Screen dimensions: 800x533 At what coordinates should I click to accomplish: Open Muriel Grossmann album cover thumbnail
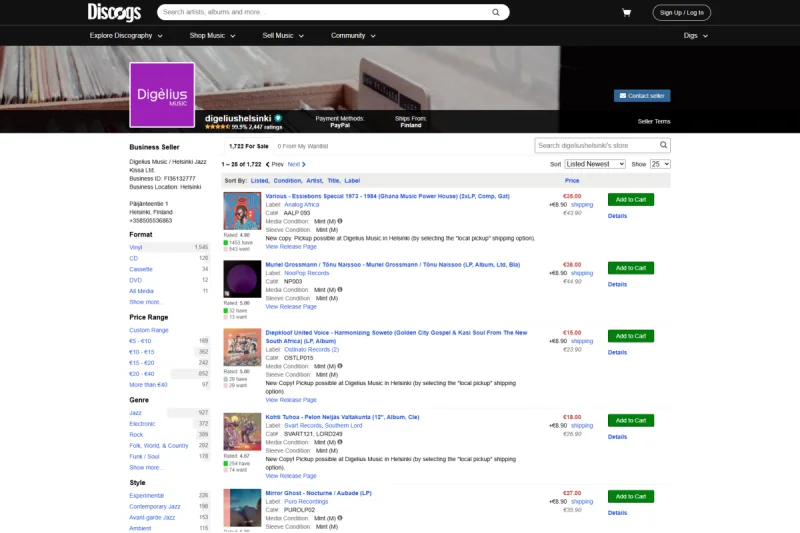pyautogui.click(x=242, y=279)
